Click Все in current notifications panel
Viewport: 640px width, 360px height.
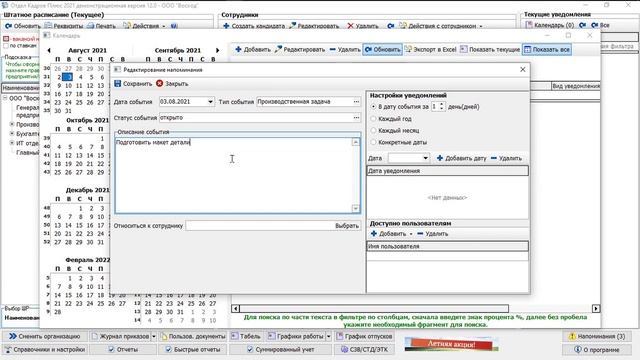tap(600, 25)
